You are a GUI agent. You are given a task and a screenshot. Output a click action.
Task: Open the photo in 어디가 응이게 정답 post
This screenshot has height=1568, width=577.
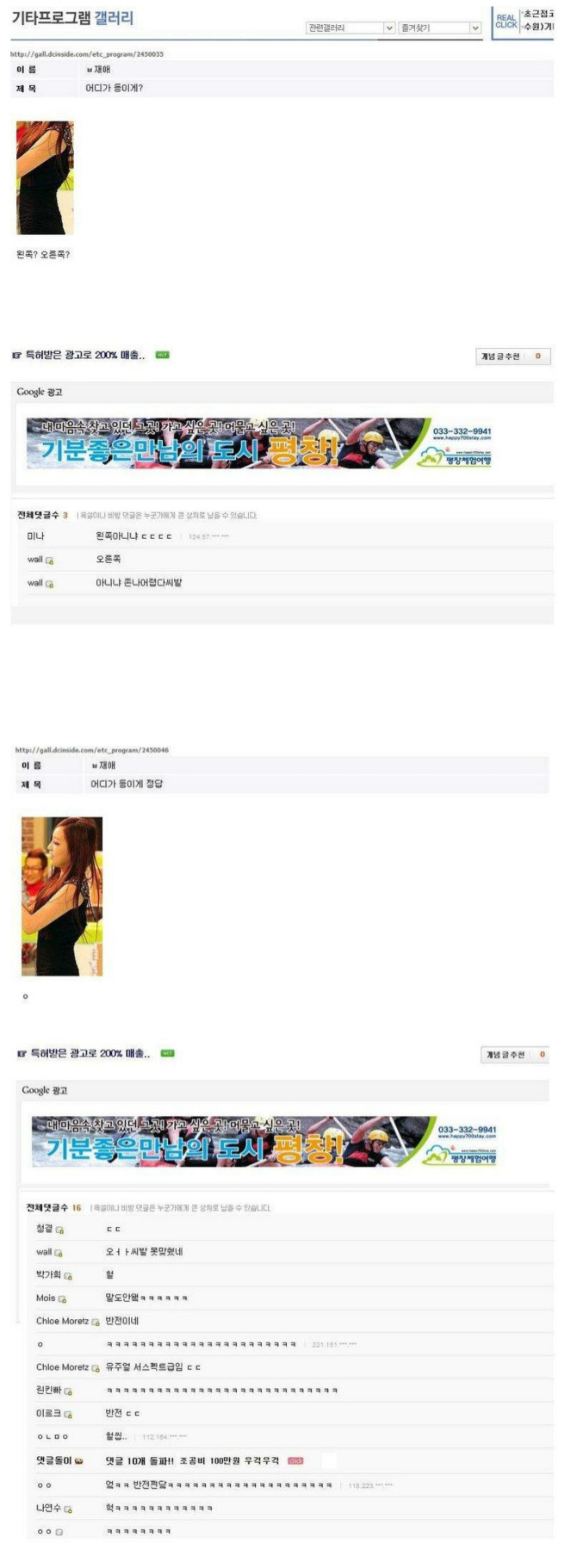click(x=62, y=896)
